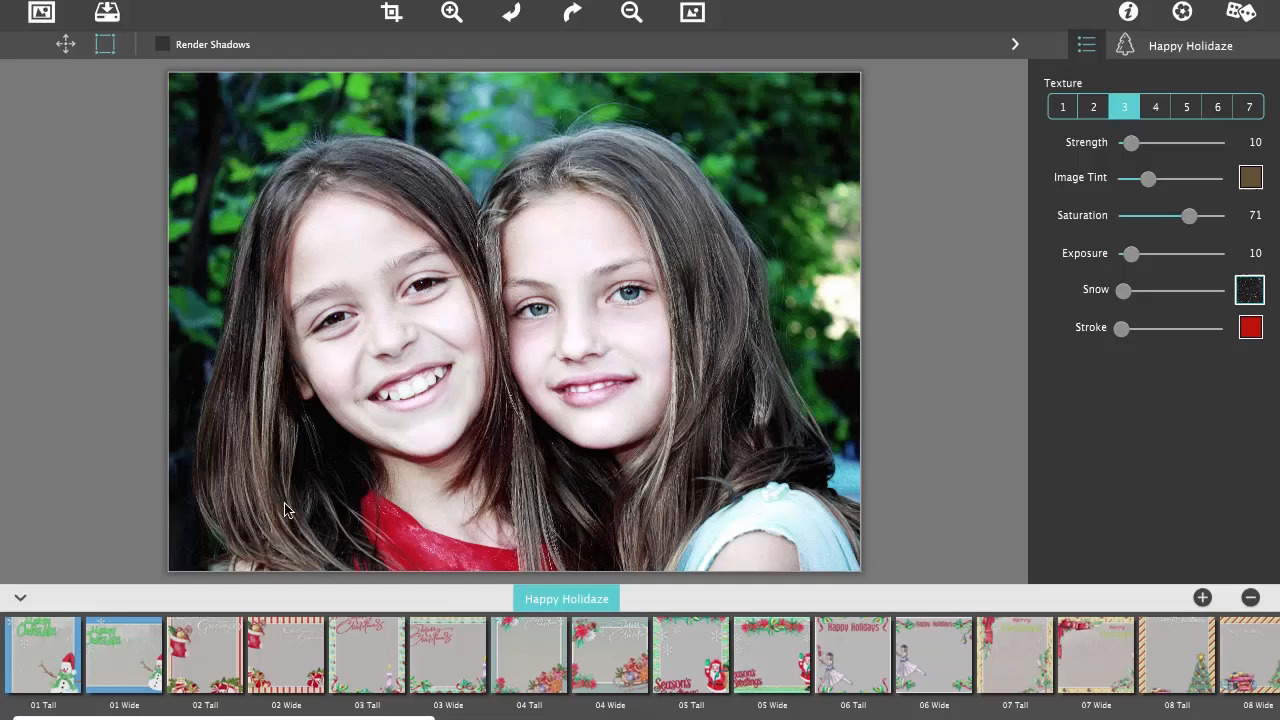Open the red Stroke color swatch
Viewport: 1280px width, 720px height.
[x=1251, y=328]
